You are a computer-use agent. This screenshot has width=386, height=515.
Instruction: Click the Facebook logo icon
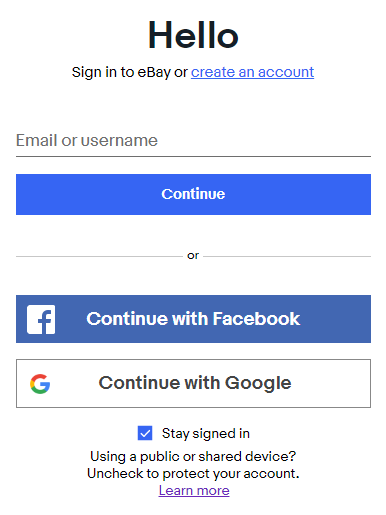41,319
